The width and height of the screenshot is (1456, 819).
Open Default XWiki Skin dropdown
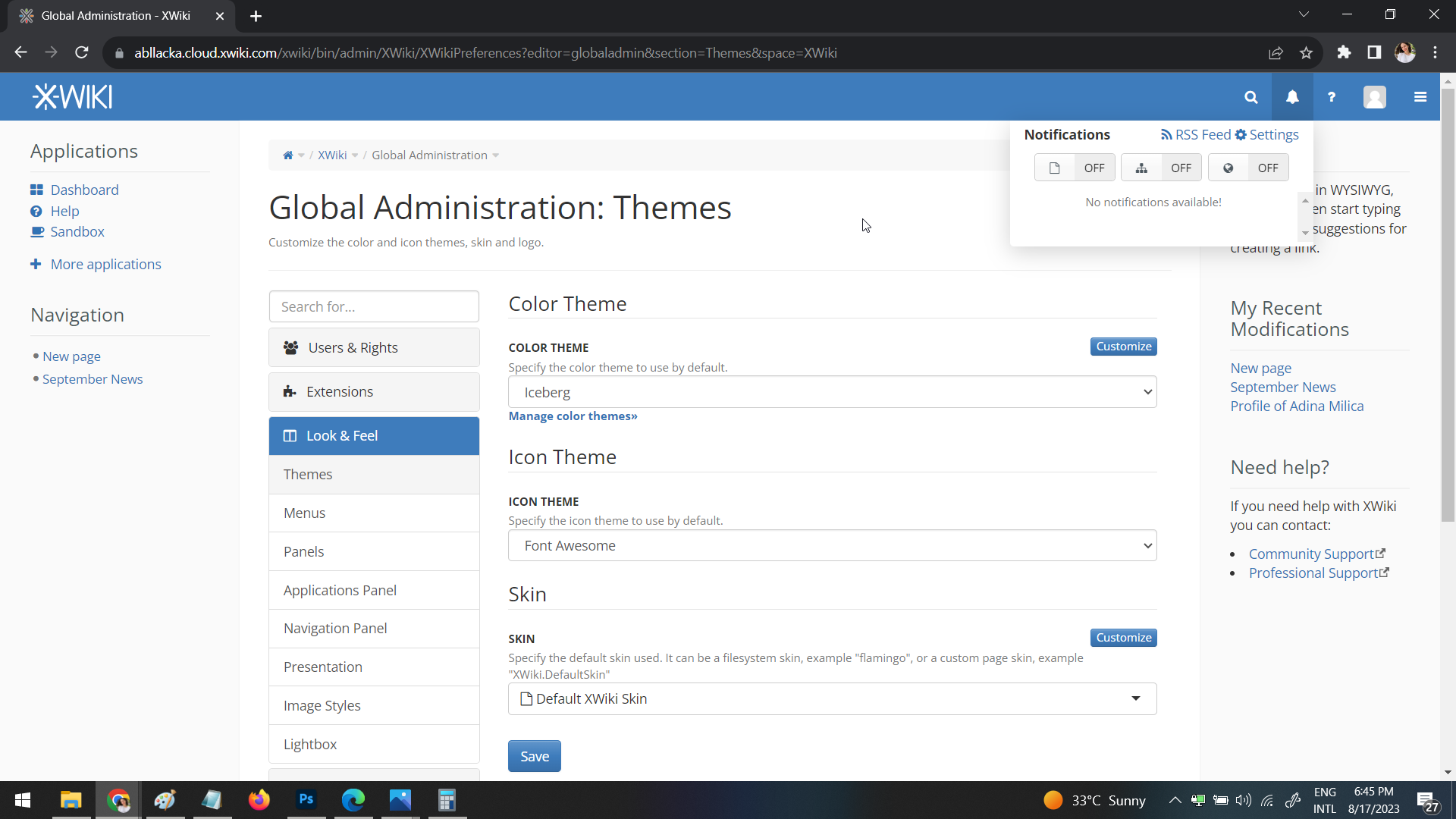[832, 698]
